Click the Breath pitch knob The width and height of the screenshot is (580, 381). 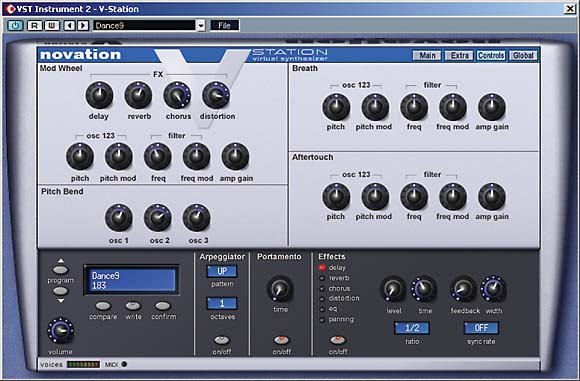(x=336, y=107)
